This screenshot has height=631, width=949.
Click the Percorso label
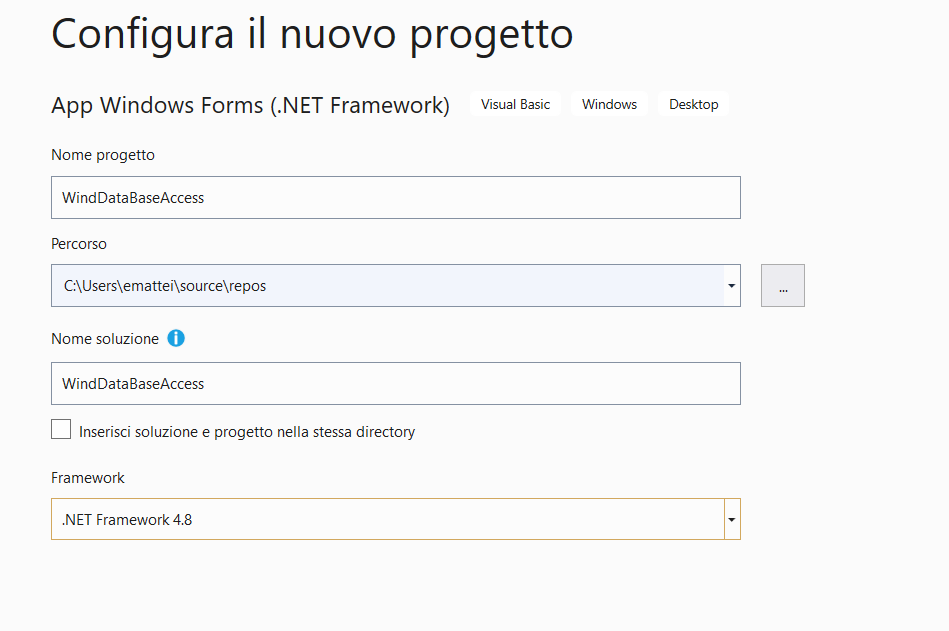coord(79,244)
